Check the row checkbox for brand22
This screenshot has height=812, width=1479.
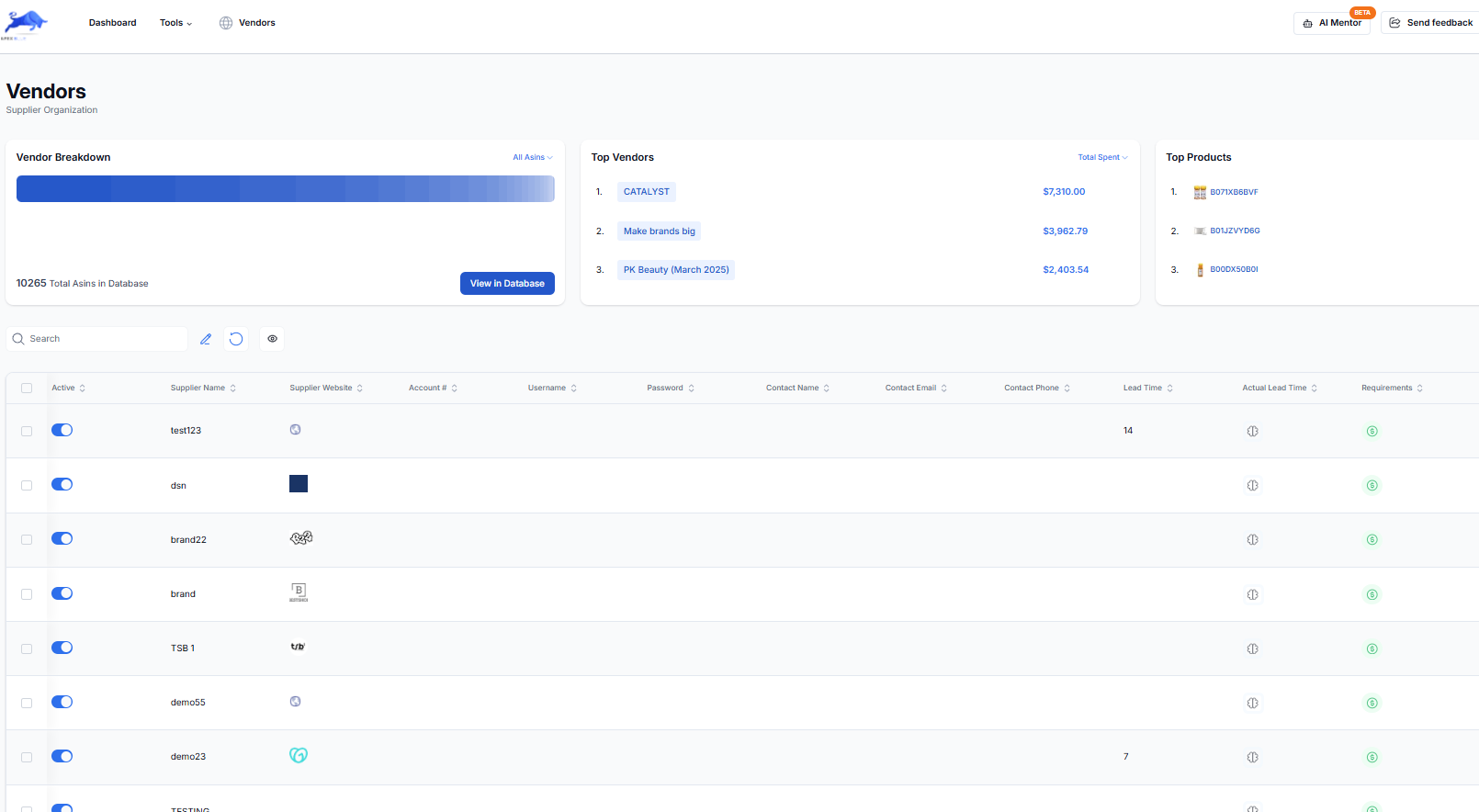click(x=27, y=539)
